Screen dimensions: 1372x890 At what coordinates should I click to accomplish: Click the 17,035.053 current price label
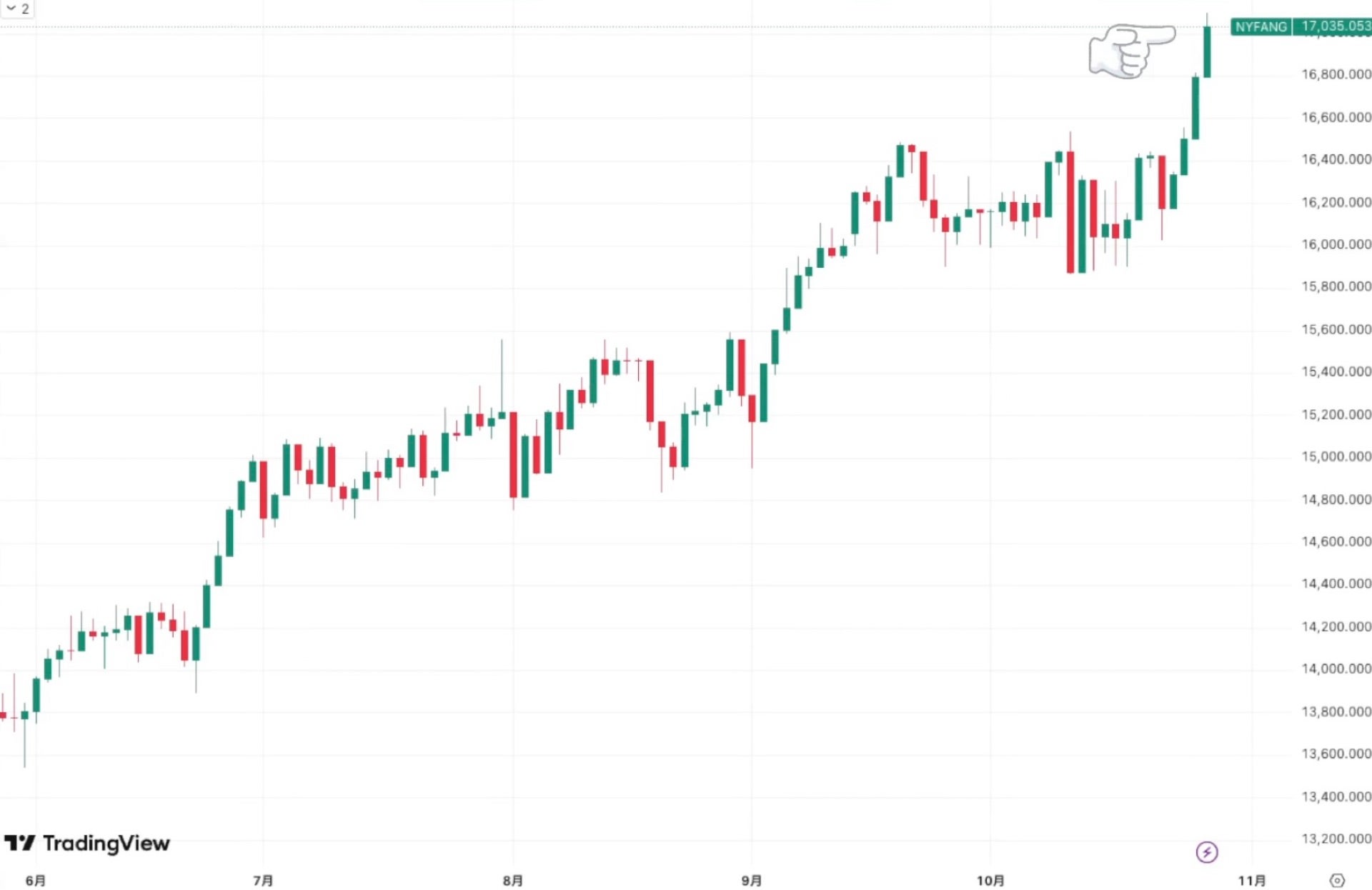pyautogui.click(x=1335, y=27)
